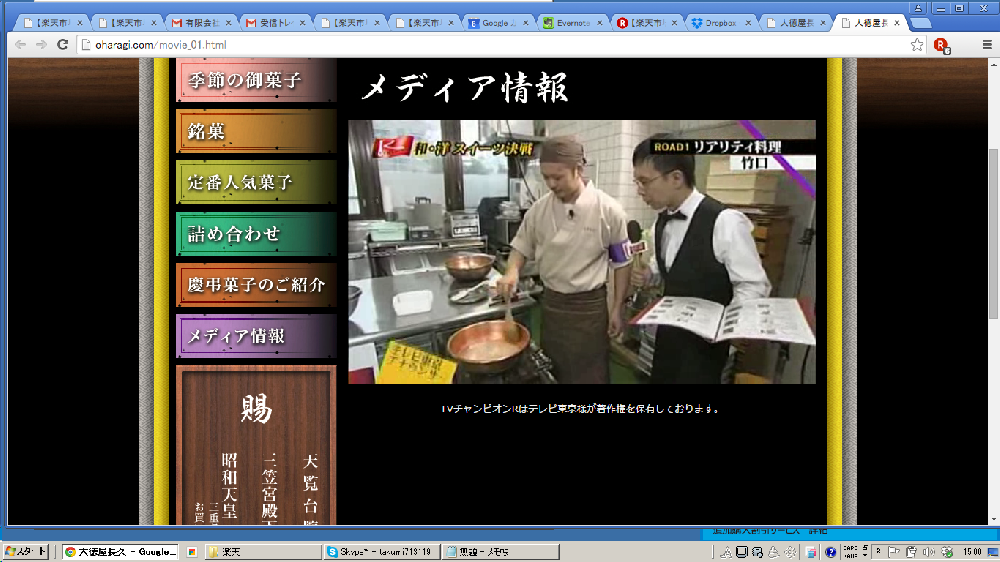
Task: Click the wooden 賜 plaque banner
Action: tap(256, 445)
